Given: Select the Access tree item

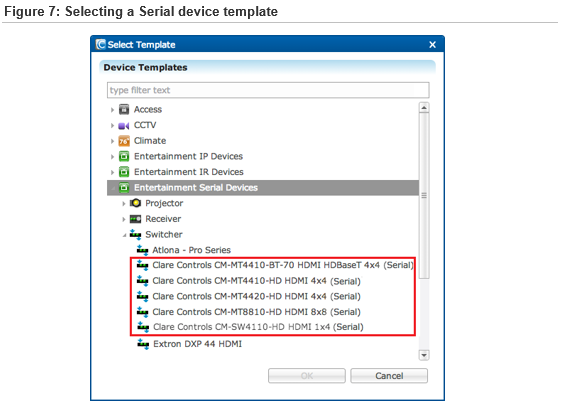Looking at the screenshot, I should (148, 109).
